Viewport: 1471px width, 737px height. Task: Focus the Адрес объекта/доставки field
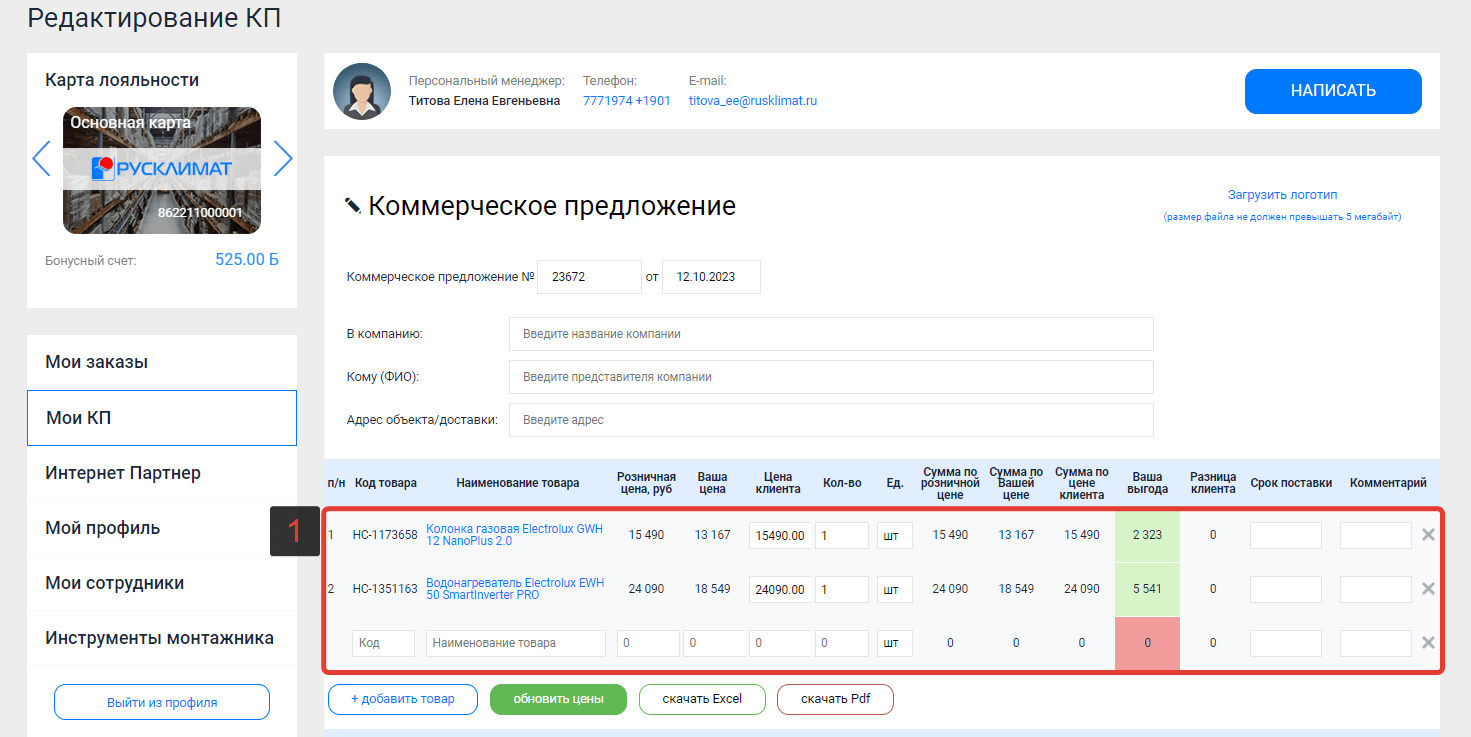[831, 420]
